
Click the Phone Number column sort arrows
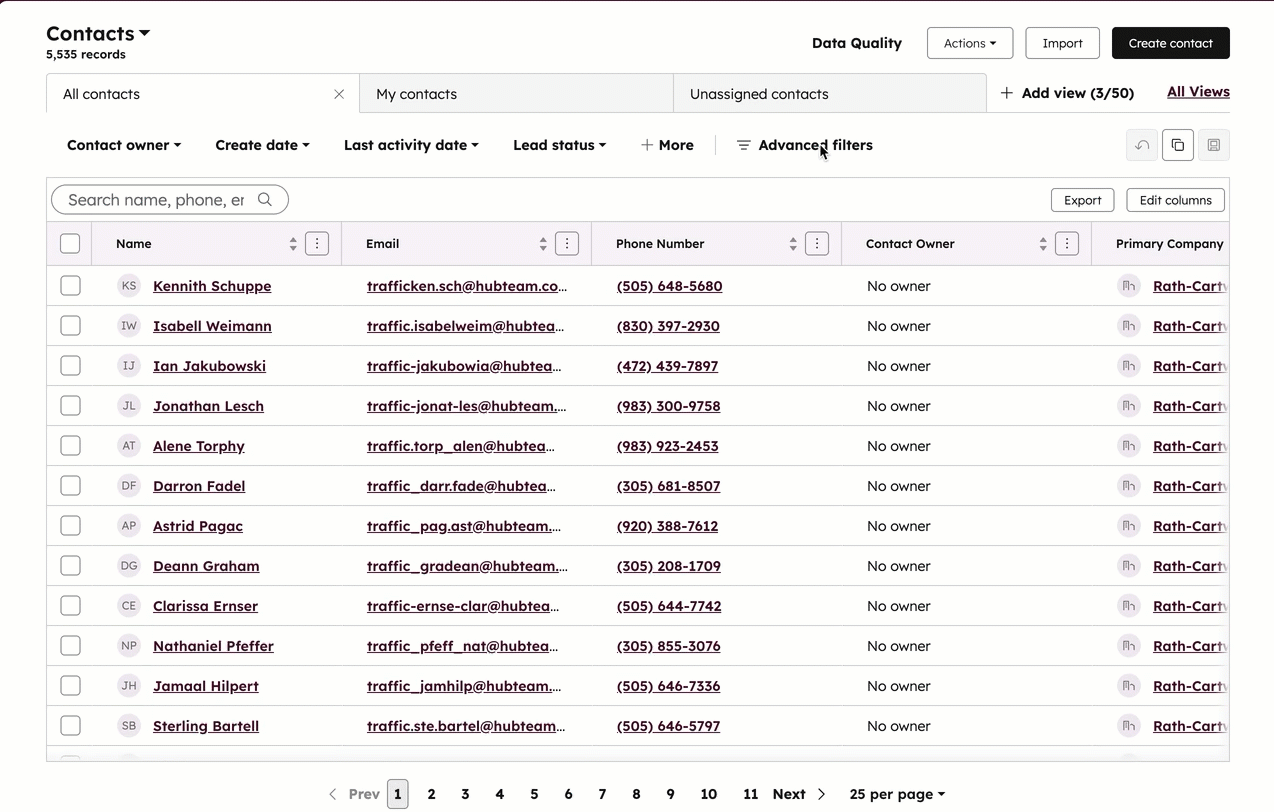click(x=793, y=244)
